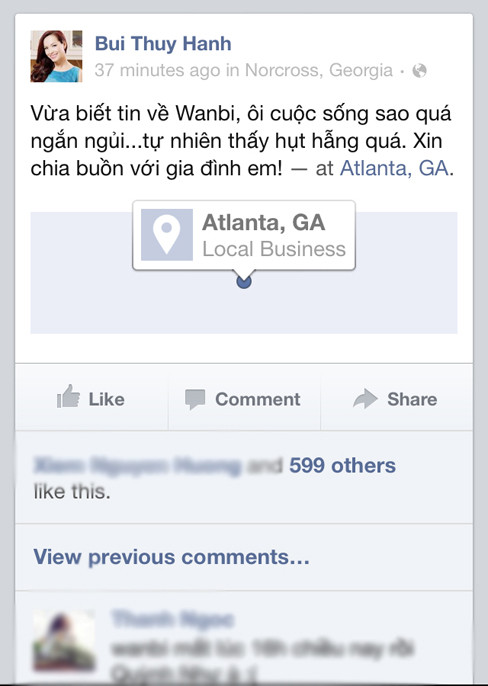This screenshot has width=488, height=686.
Task: Open the blurred commenter's avatar
Action: click(64, 641)
